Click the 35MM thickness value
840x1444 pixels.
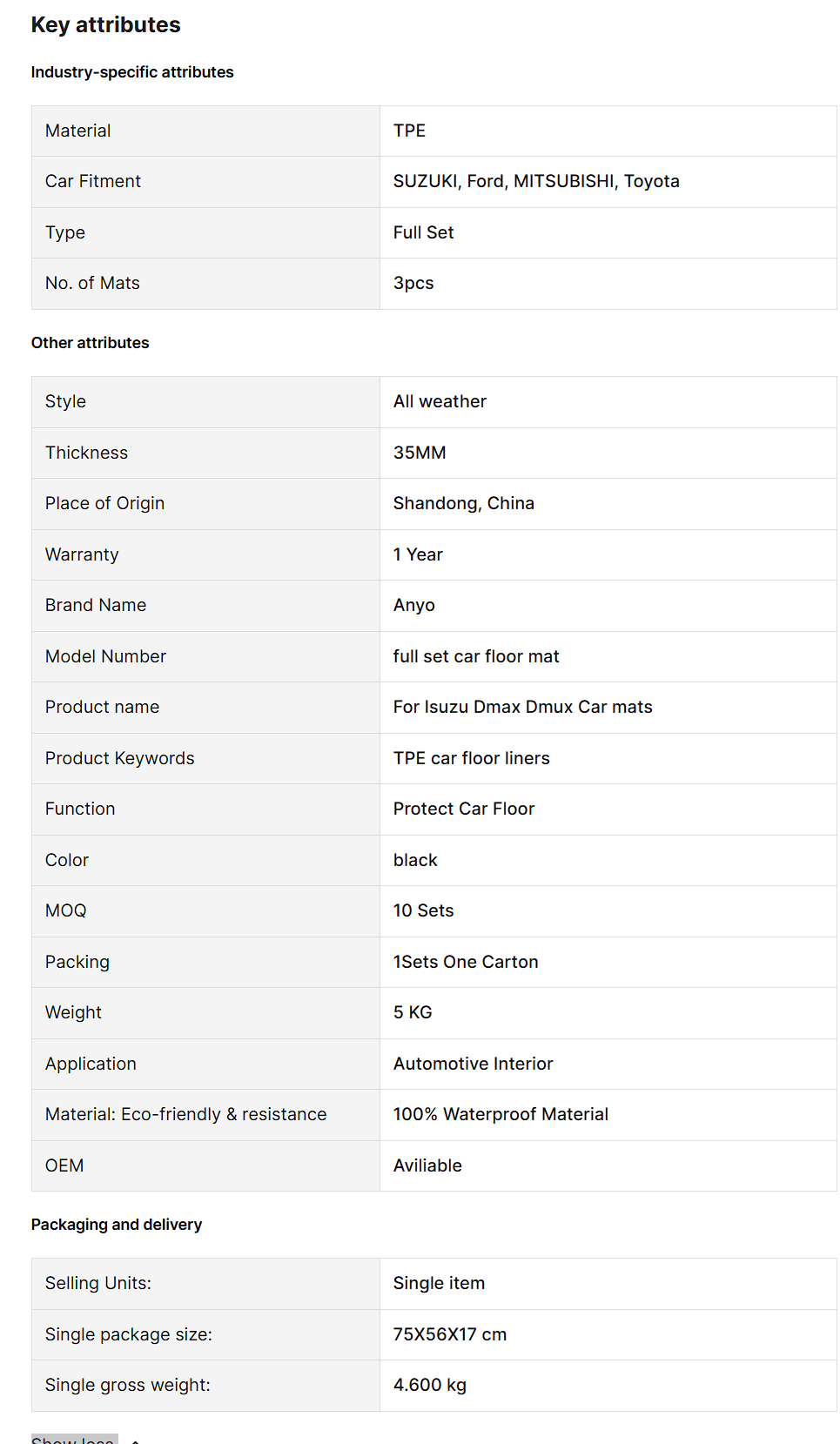(419, 453)
